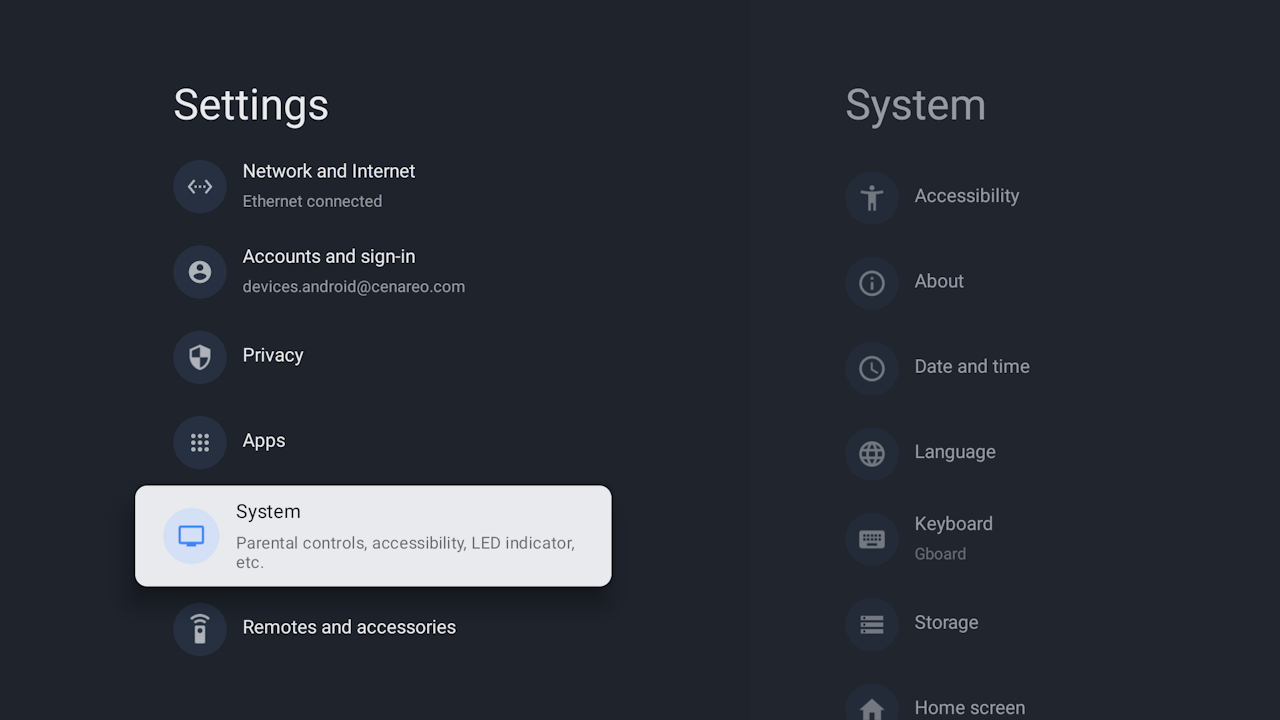Select the Privacy menu entry
The image size is (1280, 720).
click(x=373, y=356)
